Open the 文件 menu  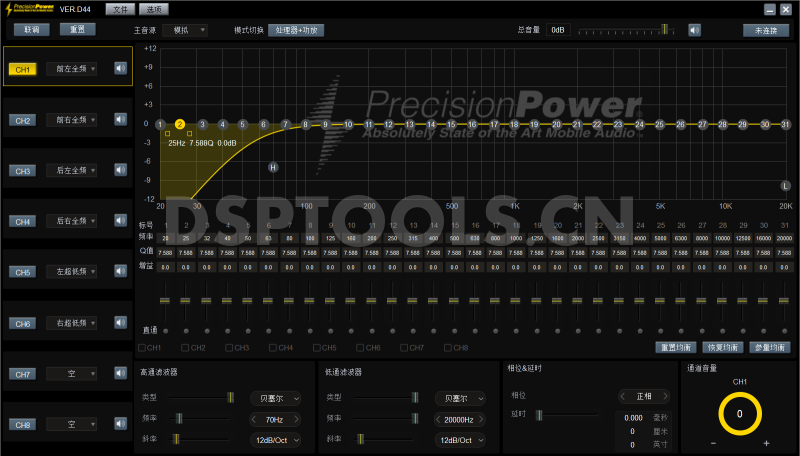point(119,9)
